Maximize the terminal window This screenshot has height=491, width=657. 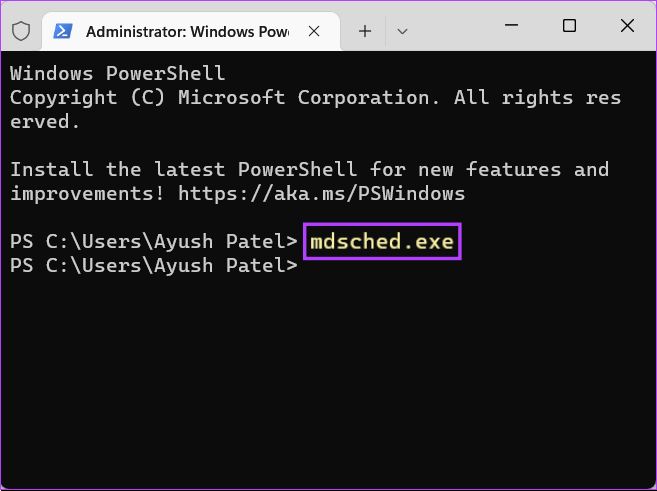[569, 26]
